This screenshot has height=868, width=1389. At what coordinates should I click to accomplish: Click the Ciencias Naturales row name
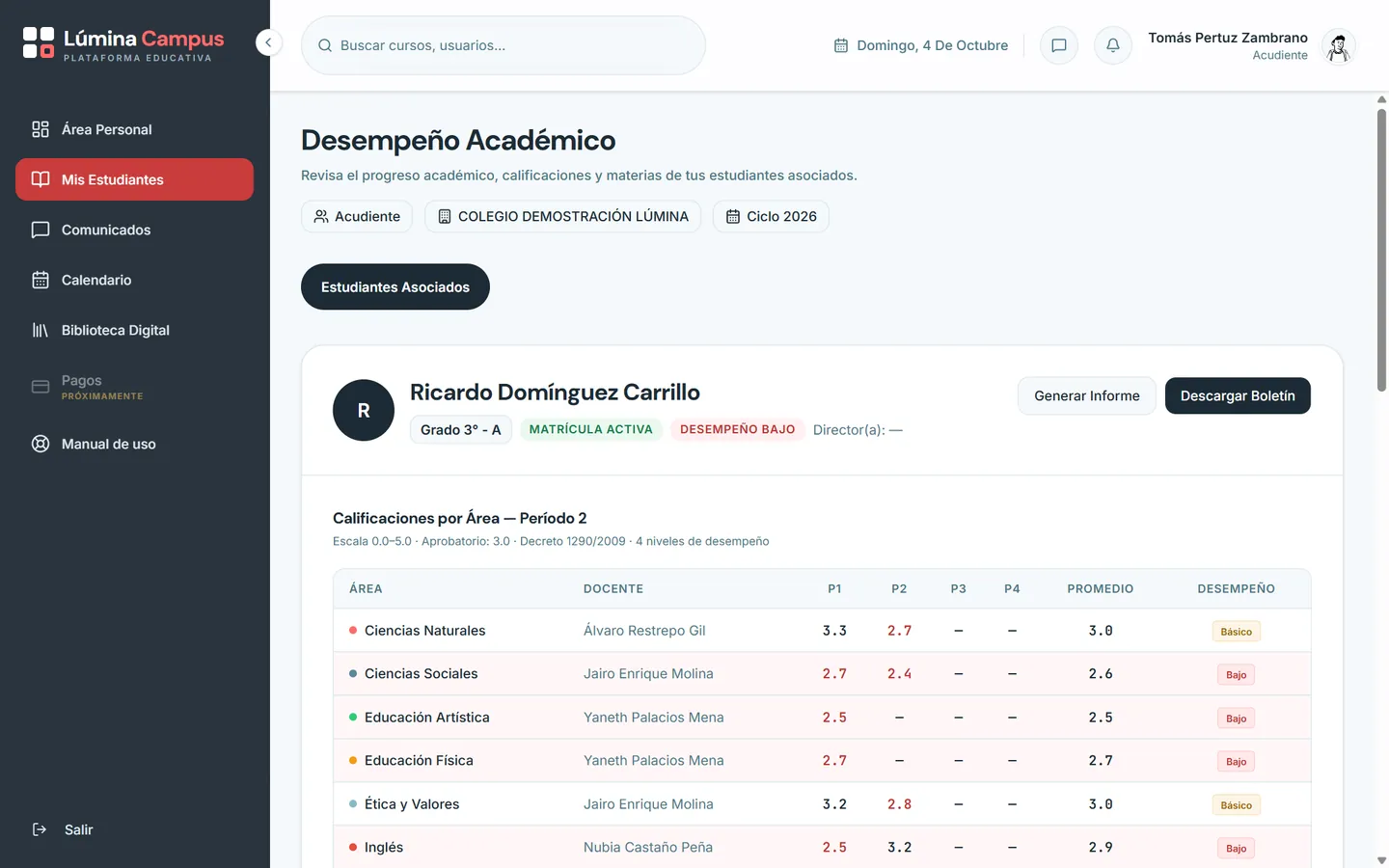[425, 631]
